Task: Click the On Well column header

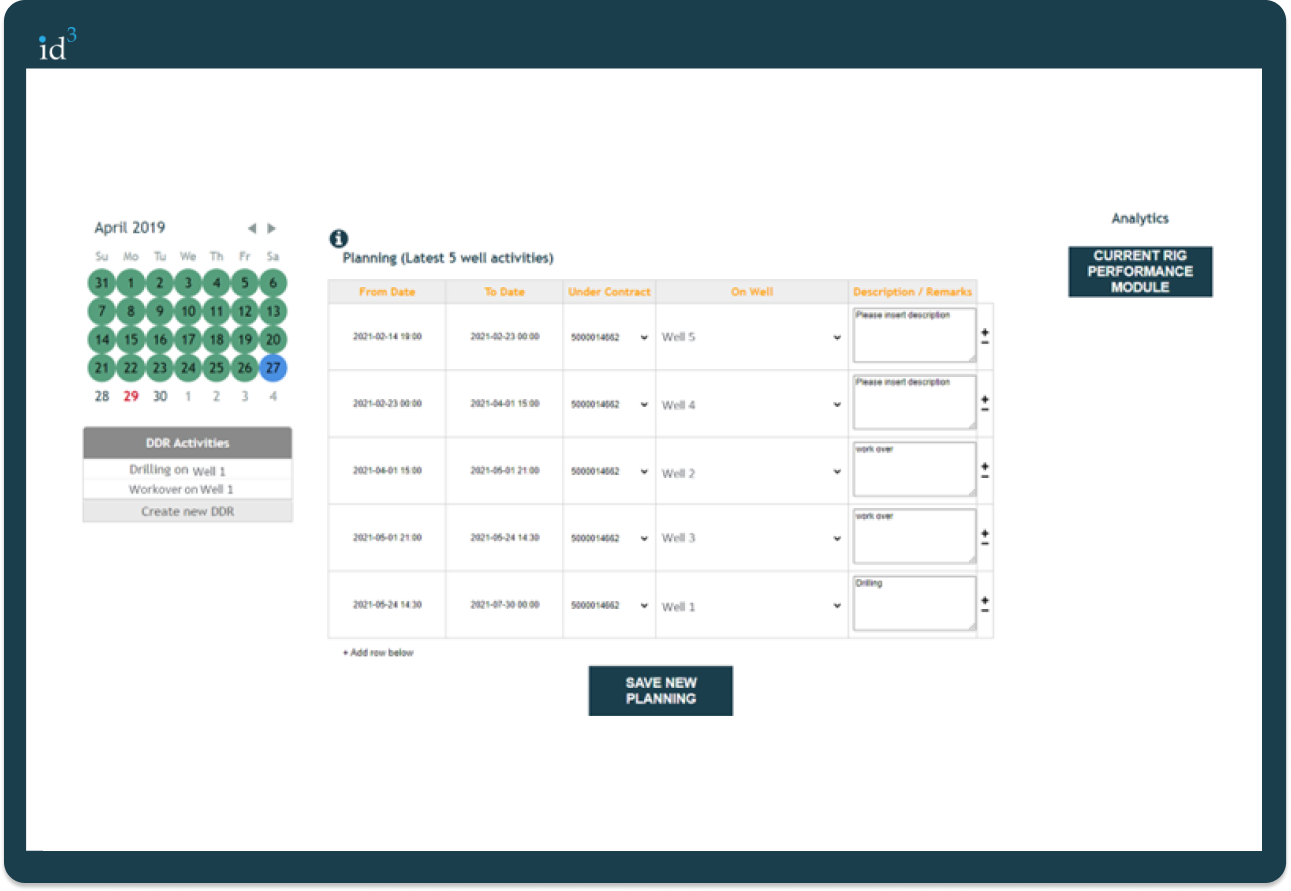Action: (x=752, y=292)
